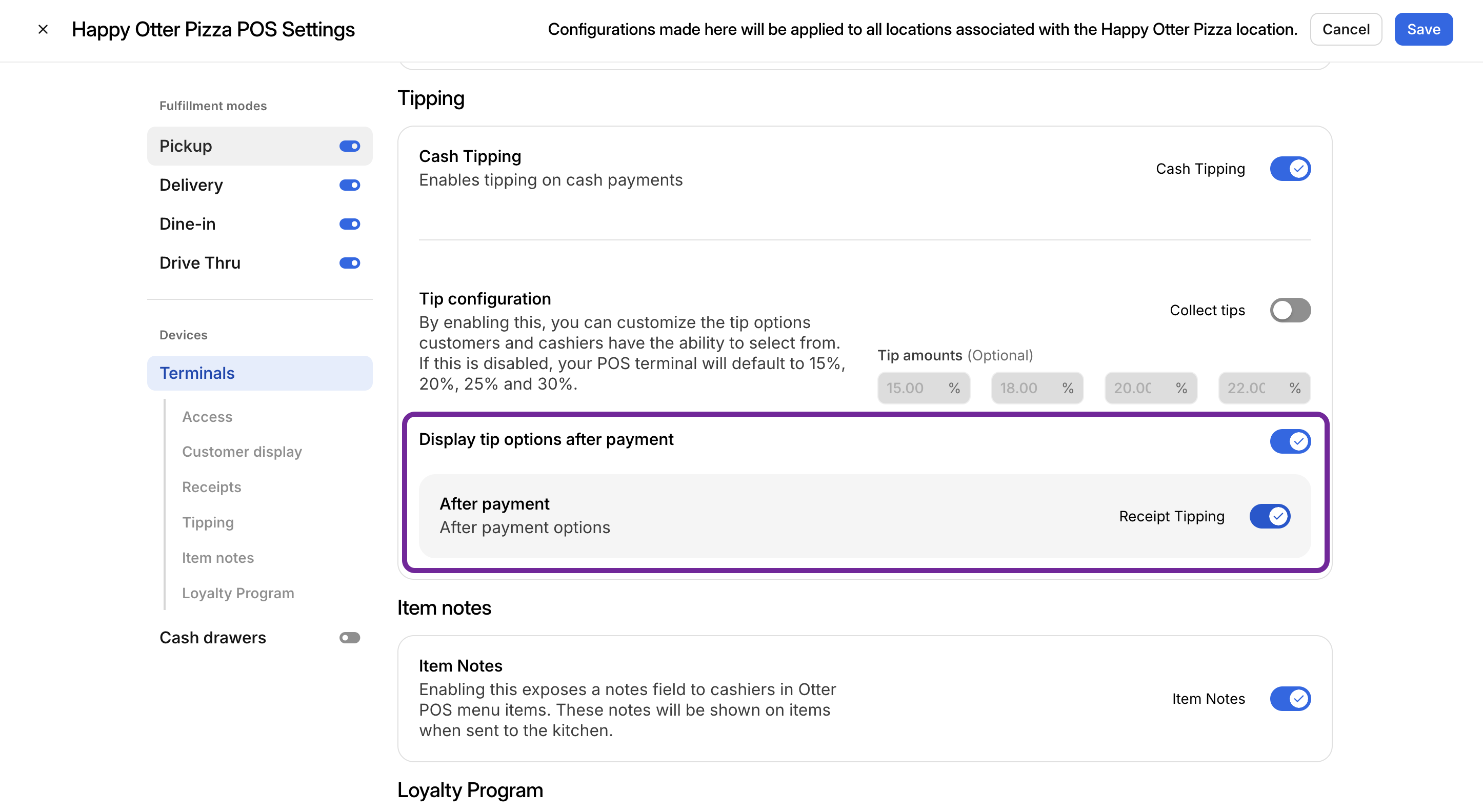1483x812 pixels.
Task: Click the 'Tip amounts (Optional)' label
Action: click(x=955, y=355)
